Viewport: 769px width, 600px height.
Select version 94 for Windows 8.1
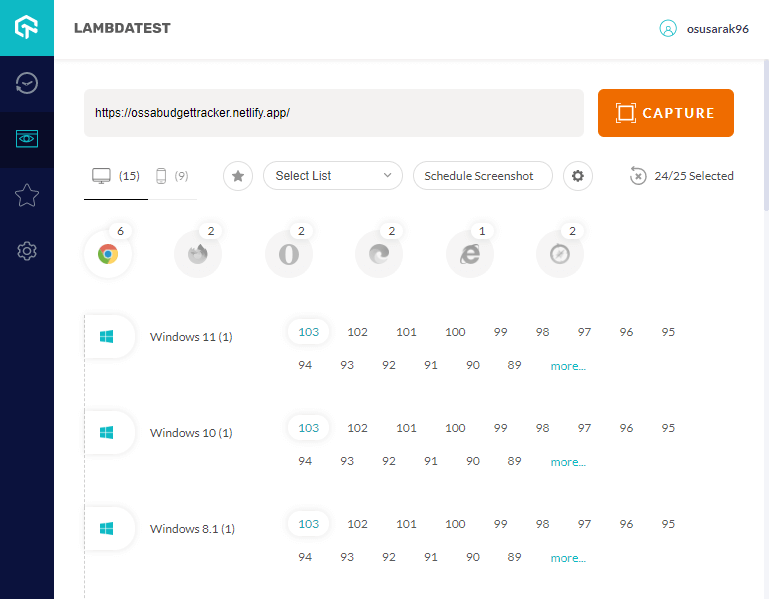tap(305, 557)
